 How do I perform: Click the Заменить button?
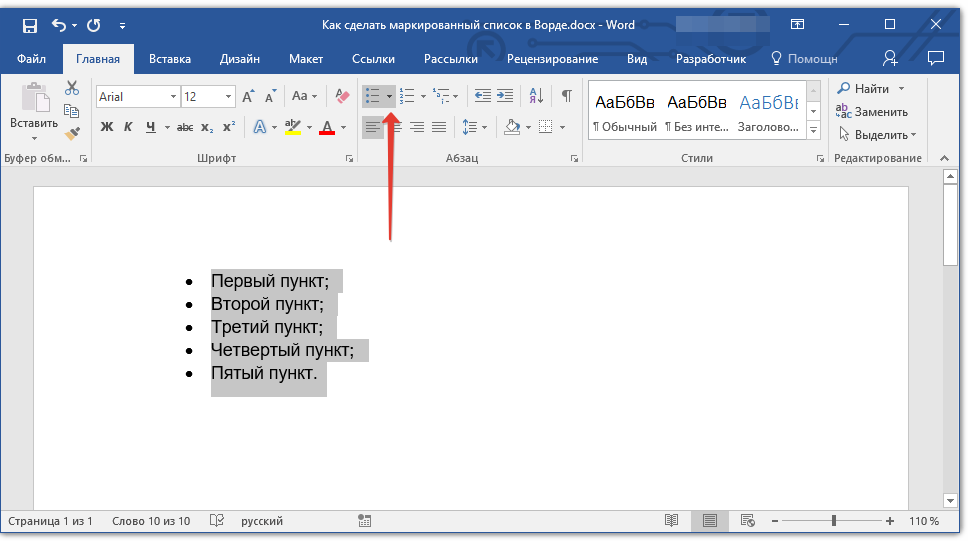tap(872, 112)
